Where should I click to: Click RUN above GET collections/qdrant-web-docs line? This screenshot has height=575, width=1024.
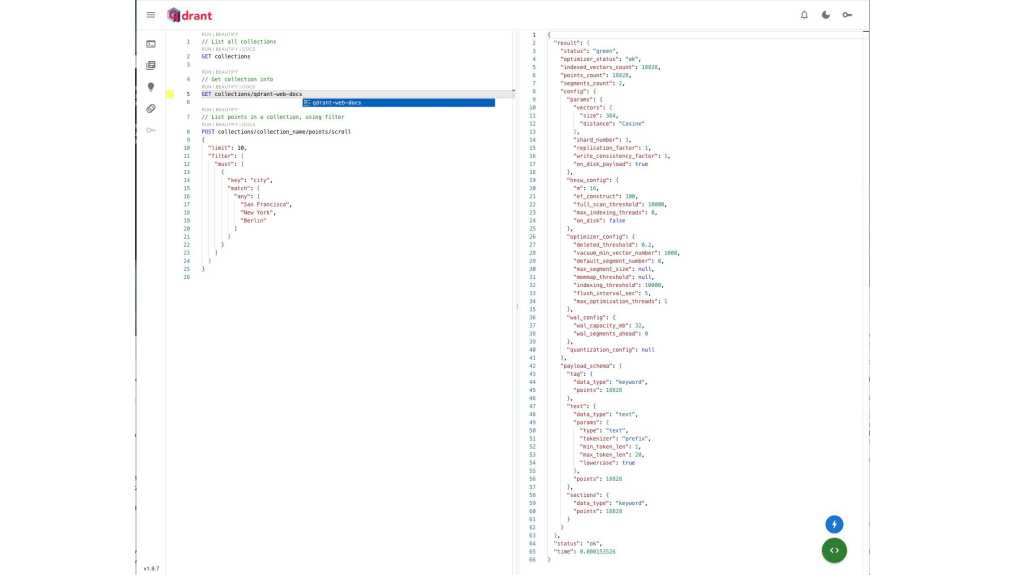tap(205, 87)
